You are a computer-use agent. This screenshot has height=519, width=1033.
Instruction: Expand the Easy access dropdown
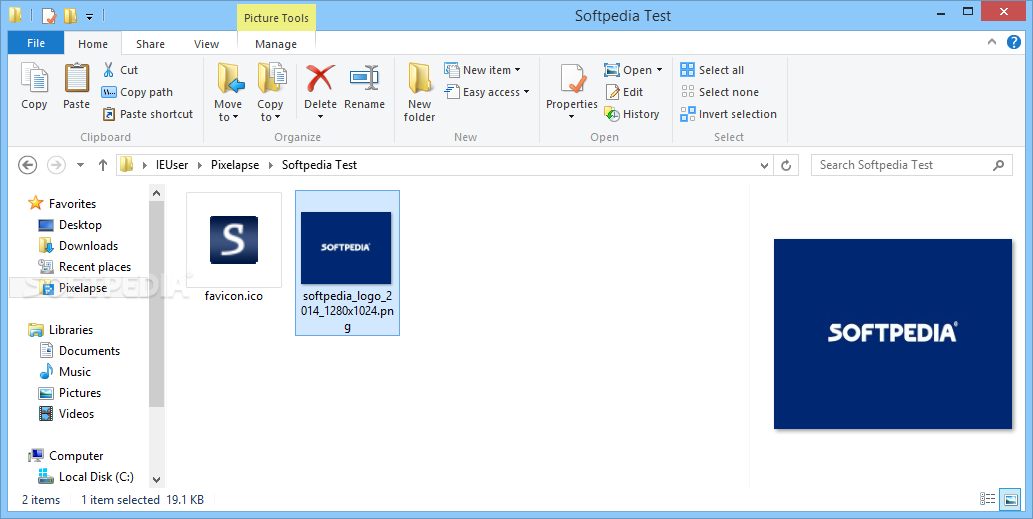click(526, 92)
